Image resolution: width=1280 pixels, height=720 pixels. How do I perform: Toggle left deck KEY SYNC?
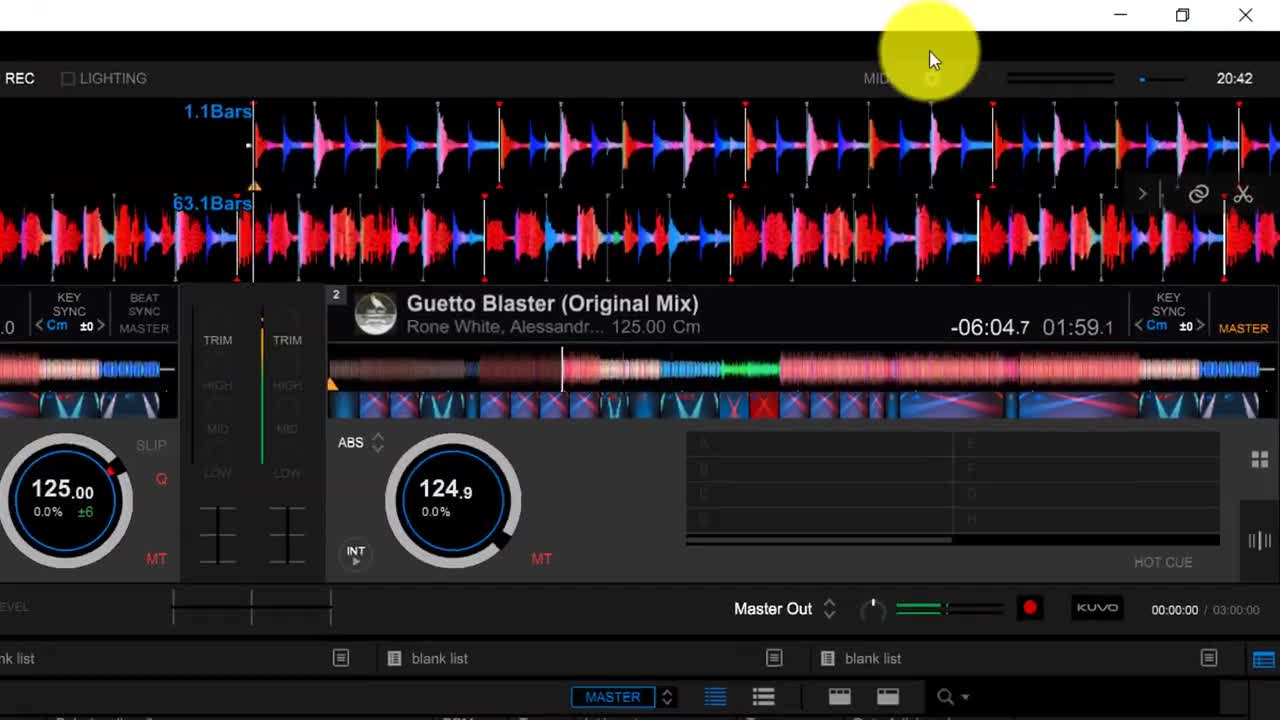point(69,304)
